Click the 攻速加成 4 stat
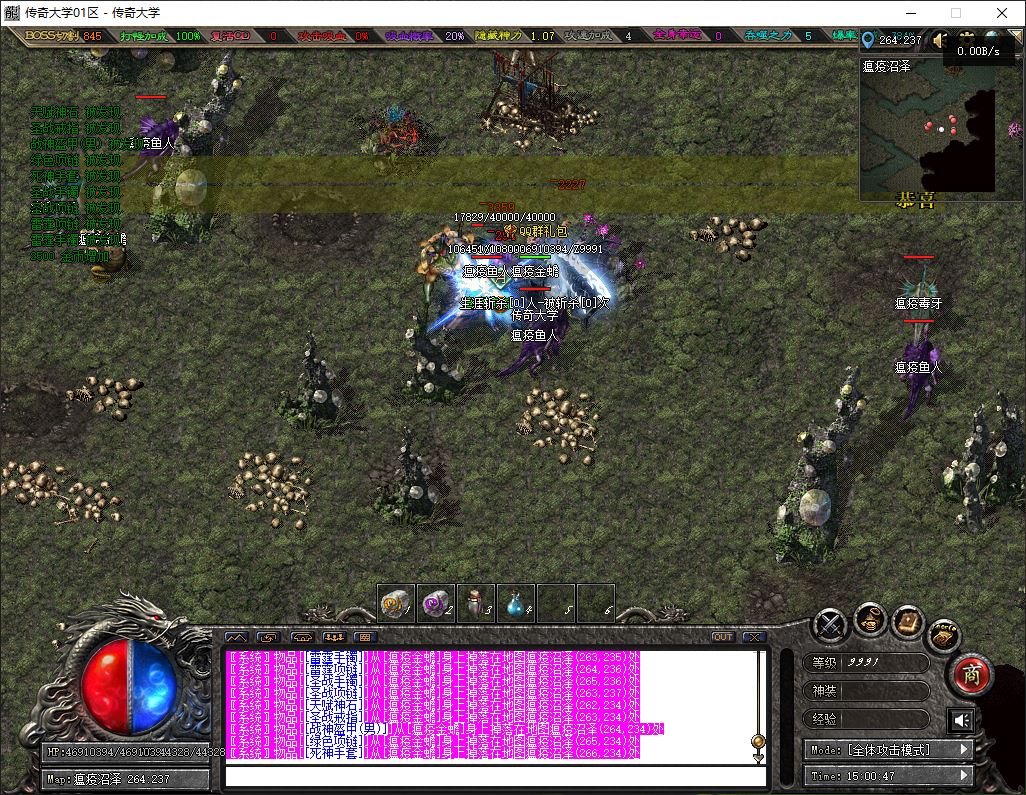This screenshot has width=1026, height=795. coord(598,35)
